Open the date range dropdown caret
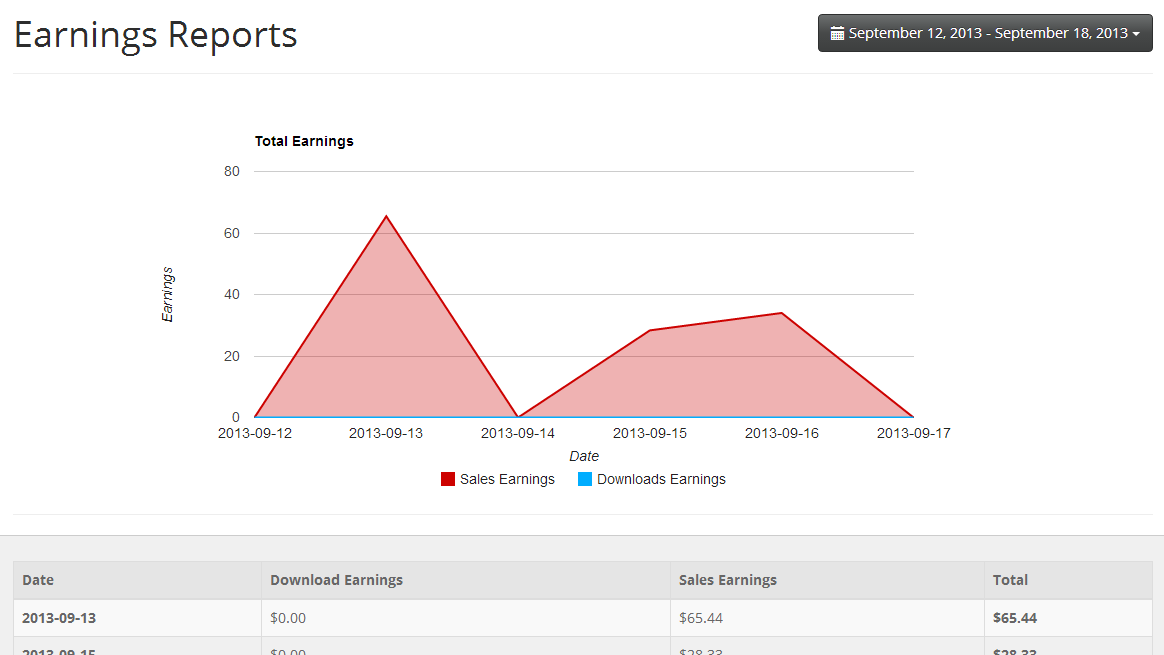 [1136, 34]
